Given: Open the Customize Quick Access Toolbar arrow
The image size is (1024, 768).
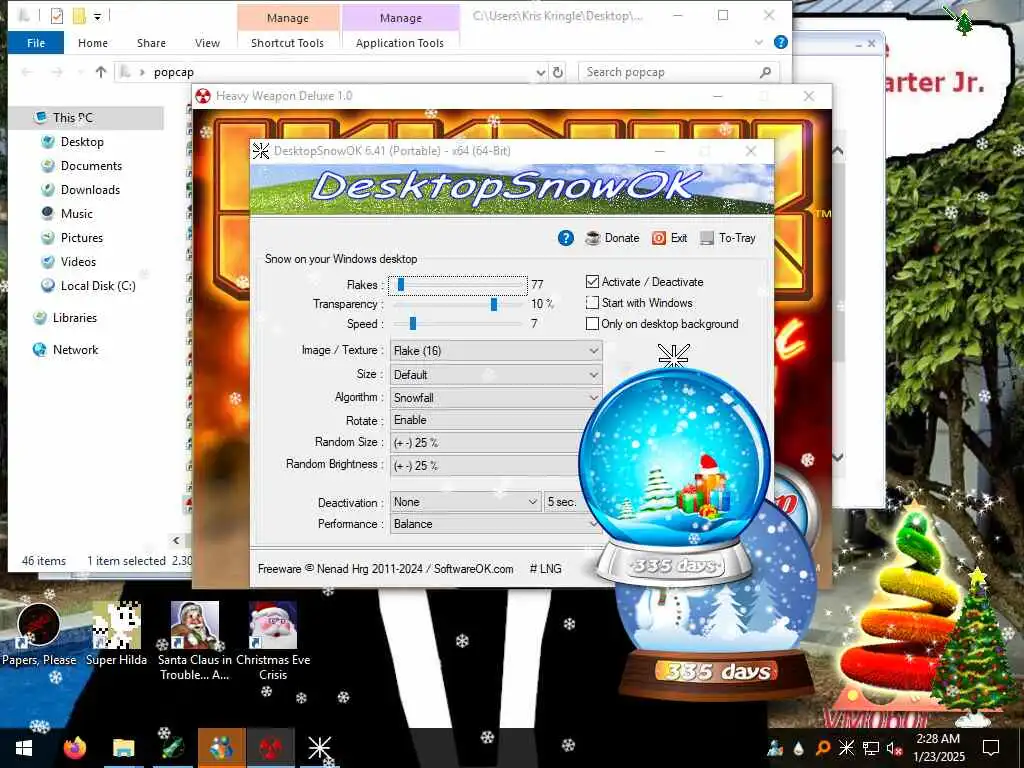Looking at the screenshot, I should (97, 16).
